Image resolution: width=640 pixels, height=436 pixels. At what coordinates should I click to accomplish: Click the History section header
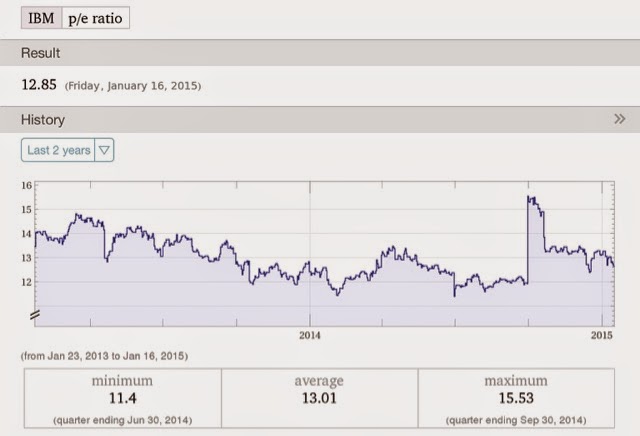320,119
